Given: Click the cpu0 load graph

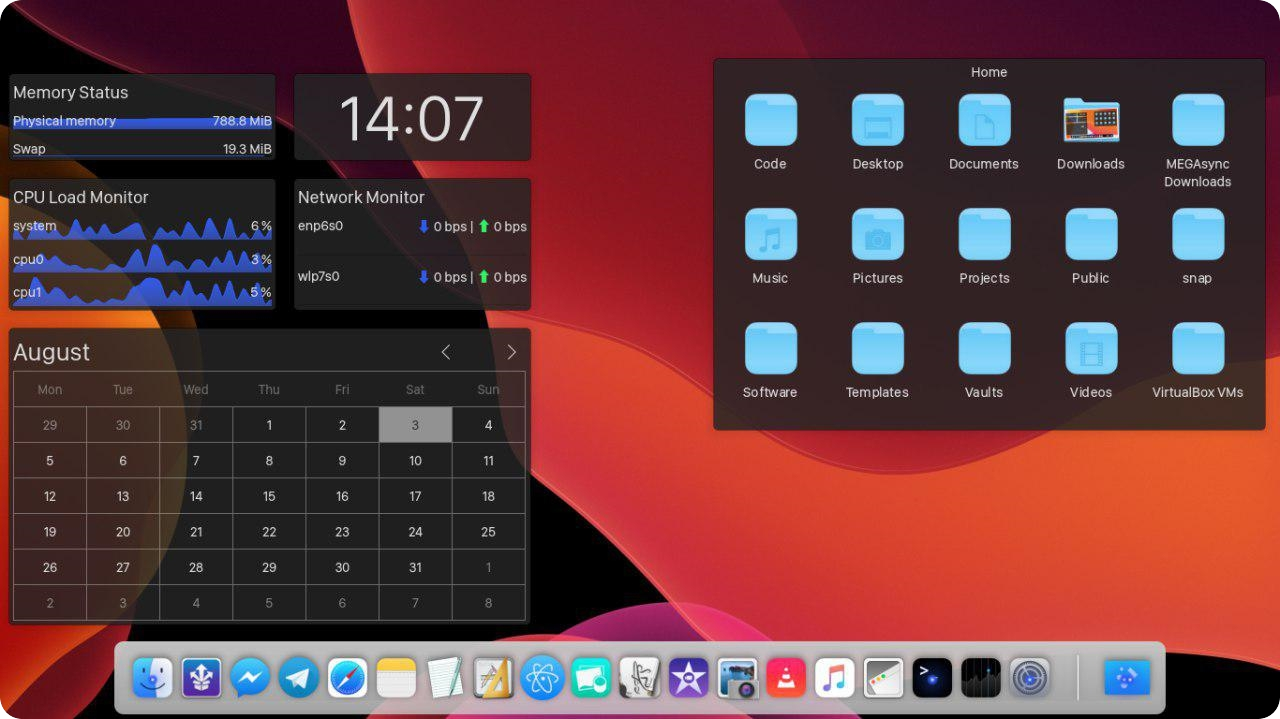Looking at the screenshot, I should (142, 259).
